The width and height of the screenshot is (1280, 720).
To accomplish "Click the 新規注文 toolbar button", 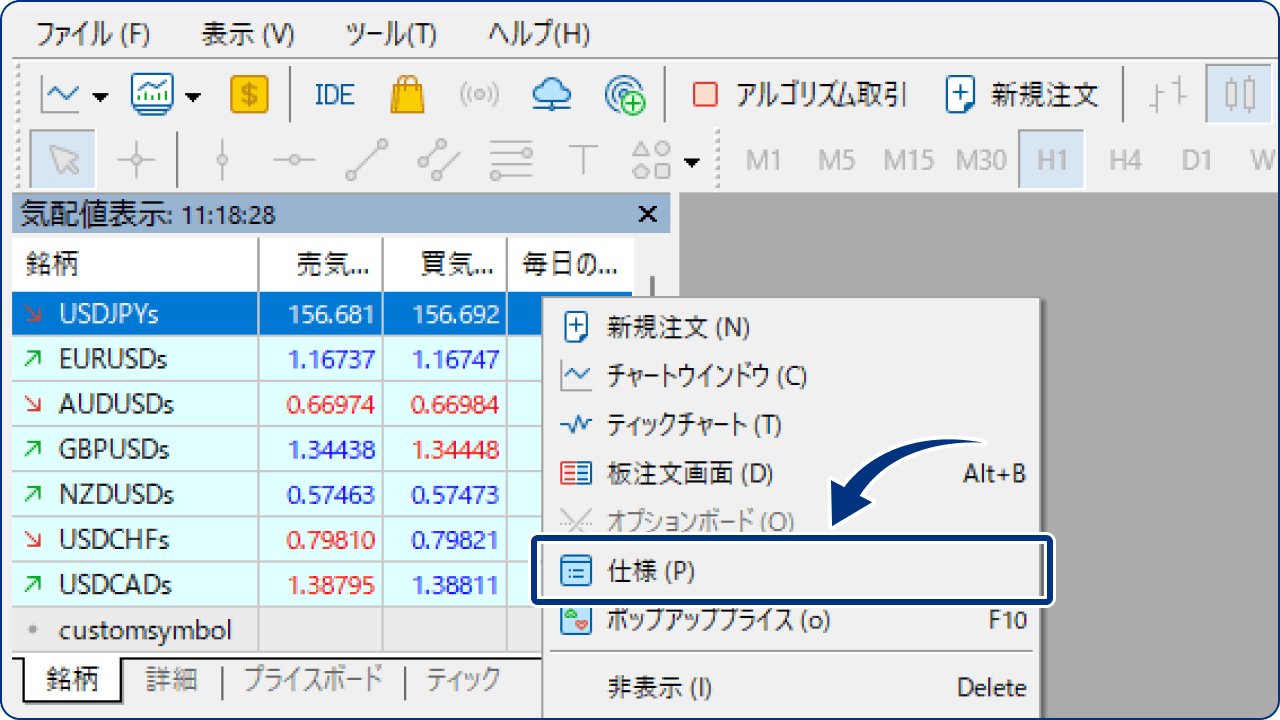I will pyautogui.click(x=1022, y=95).
